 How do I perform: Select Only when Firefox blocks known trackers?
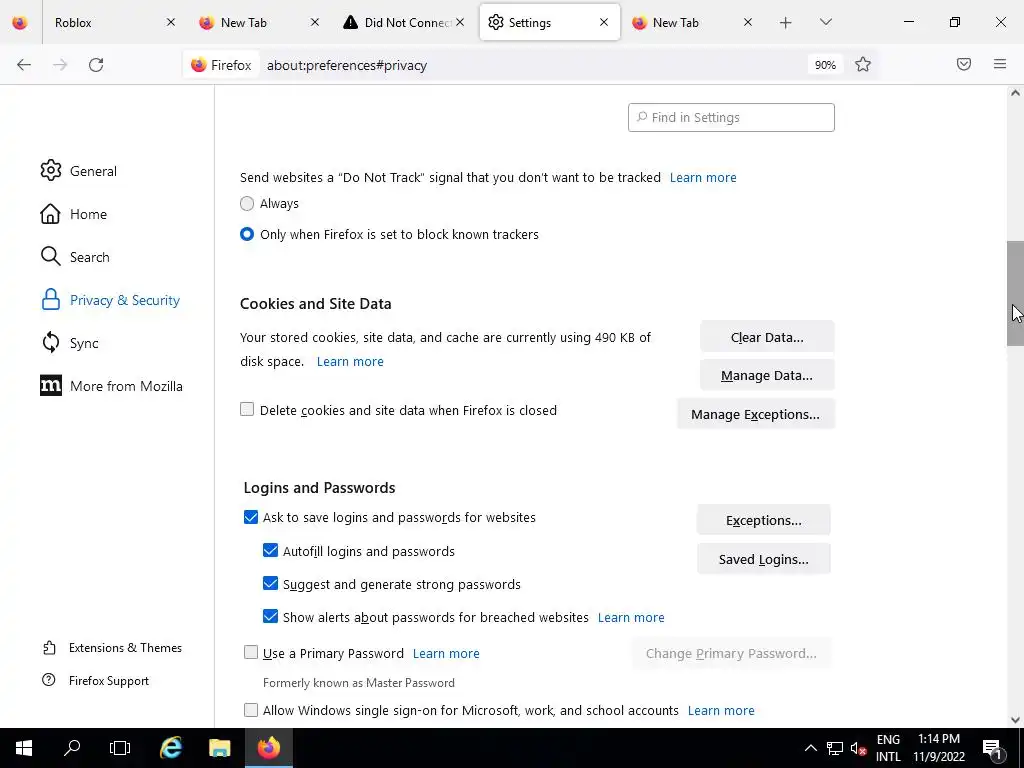pos(247,234)
